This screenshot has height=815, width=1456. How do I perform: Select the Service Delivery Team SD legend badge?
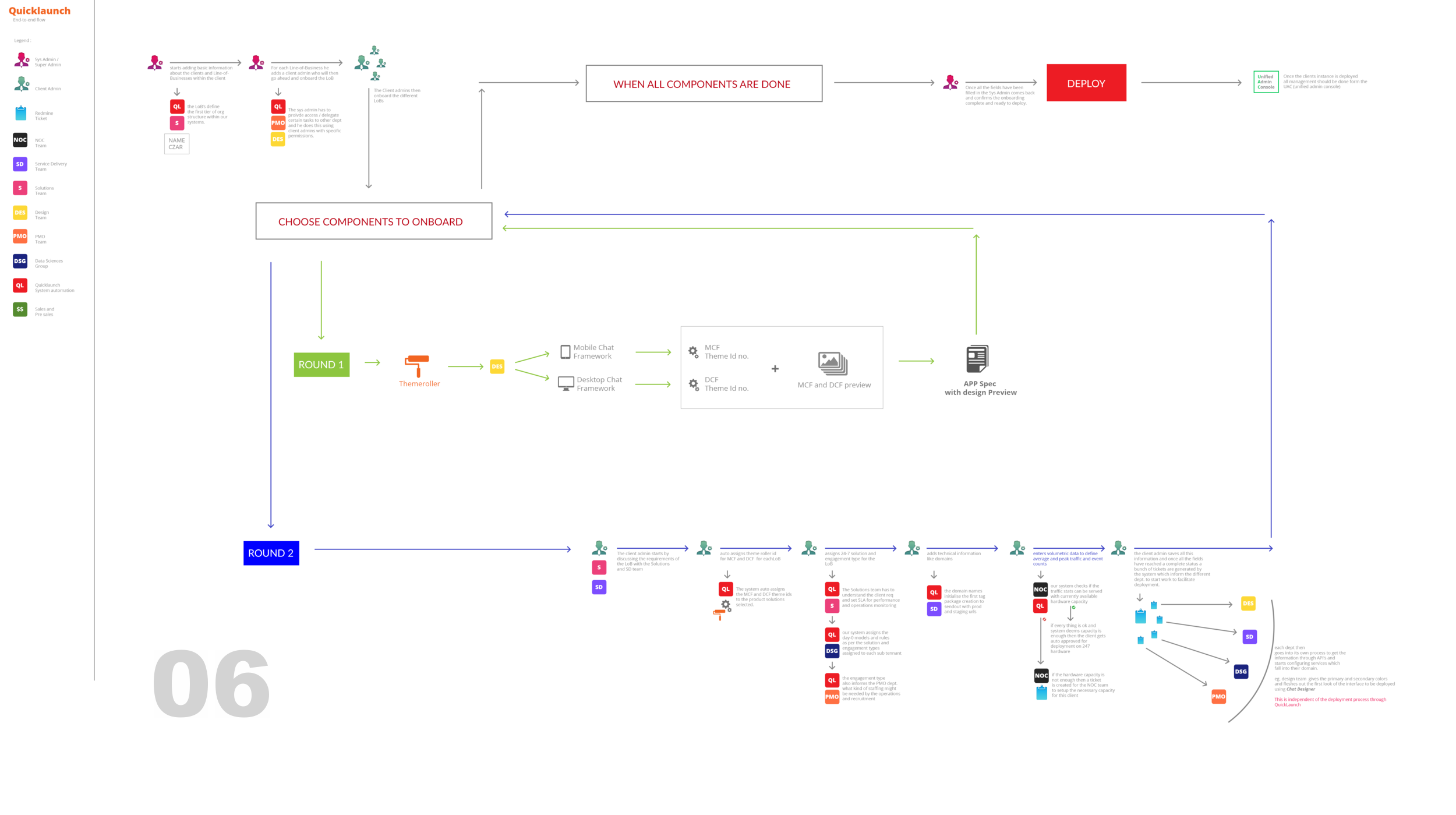(20, 164)
